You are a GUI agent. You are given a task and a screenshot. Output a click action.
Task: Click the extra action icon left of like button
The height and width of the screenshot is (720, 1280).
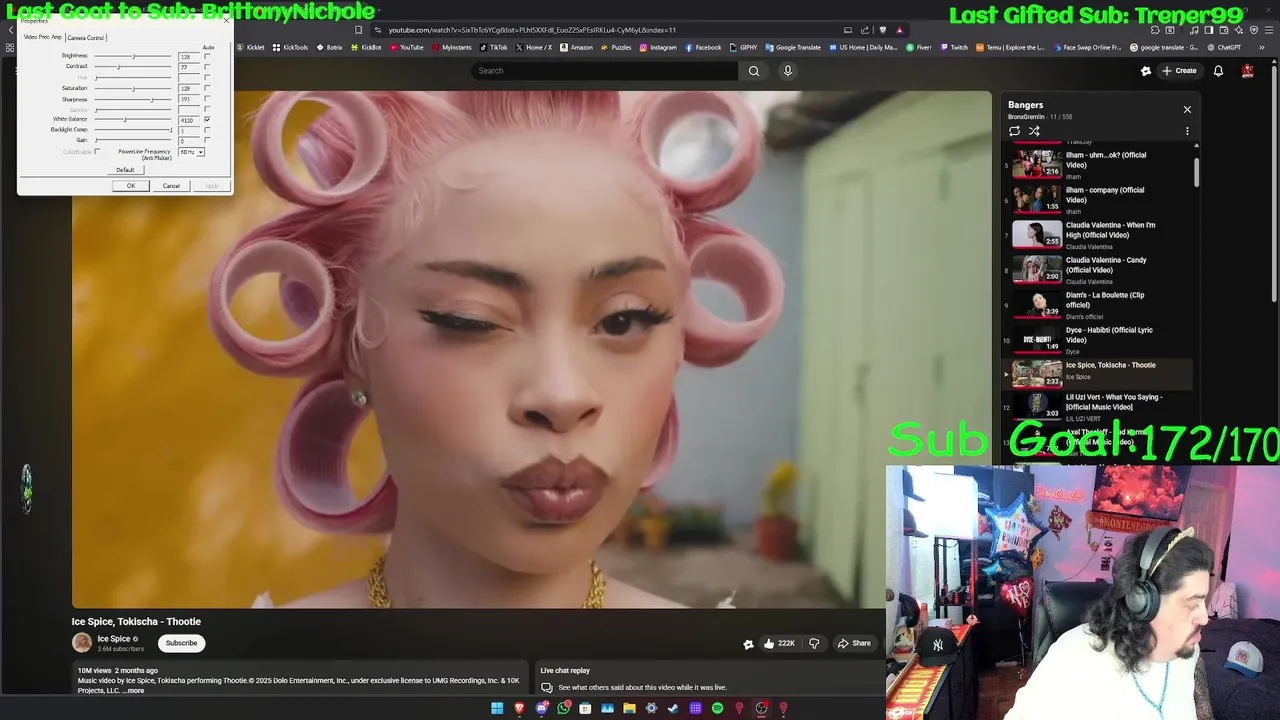[748, 644]
